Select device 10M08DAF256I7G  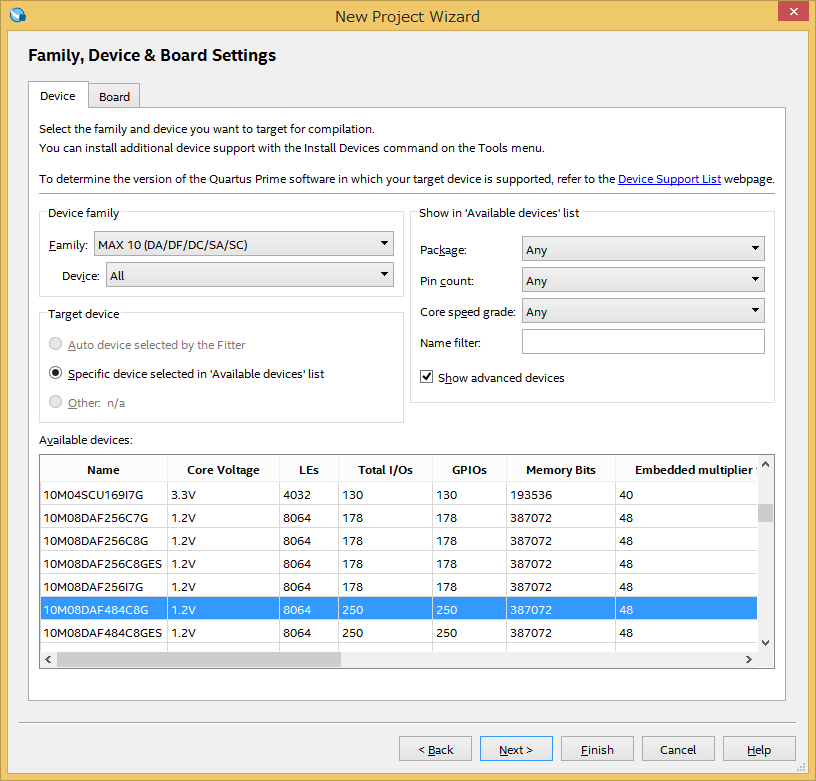(x=399, y=586)
